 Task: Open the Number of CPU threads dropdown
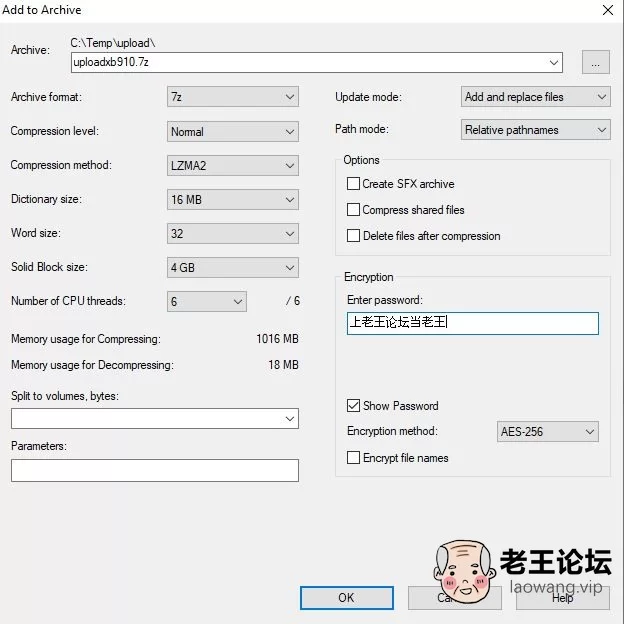207,302
